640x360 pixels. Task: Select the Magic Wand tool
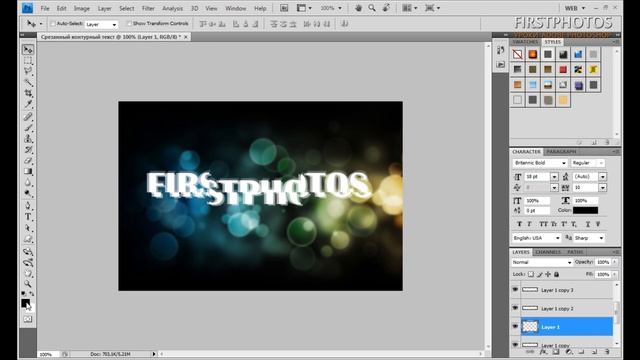[28, 82]
